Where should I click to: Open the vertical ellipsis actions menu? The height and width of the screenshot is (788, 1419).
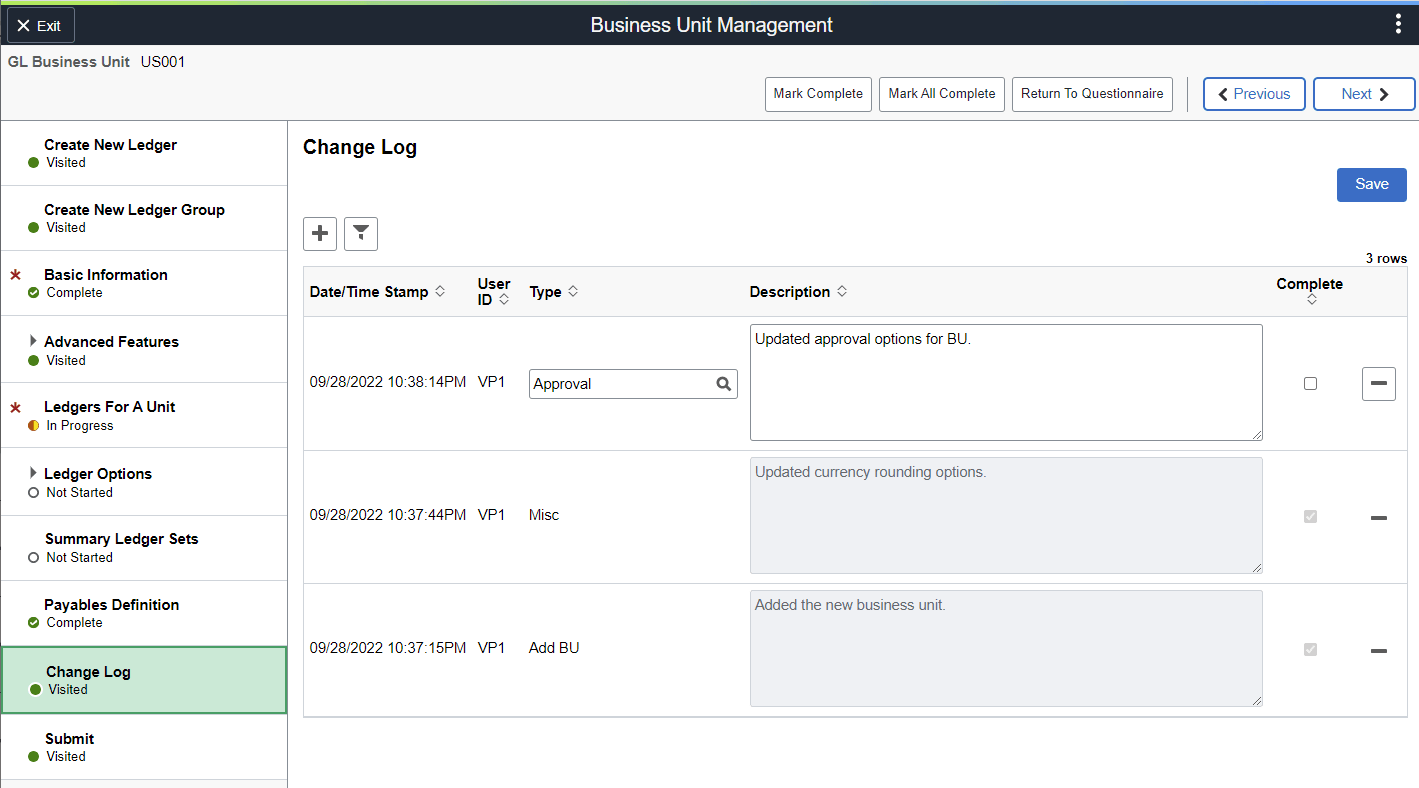(x=1398, y=25)
